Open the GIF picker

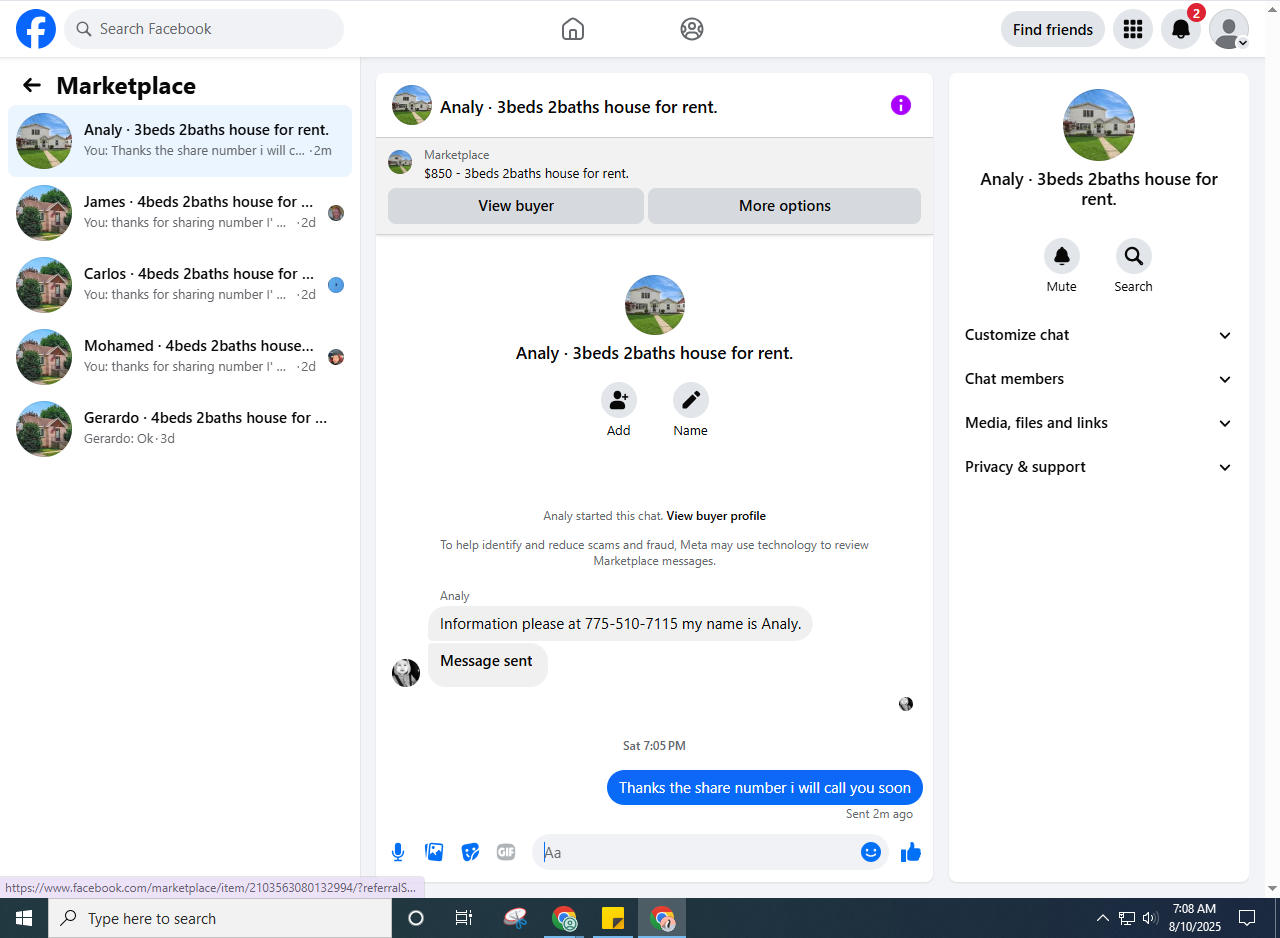point(506,852)
